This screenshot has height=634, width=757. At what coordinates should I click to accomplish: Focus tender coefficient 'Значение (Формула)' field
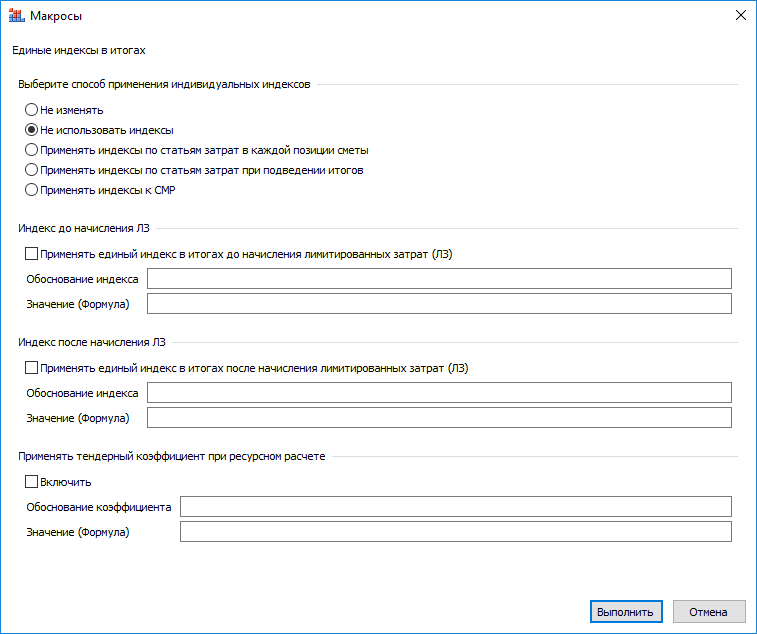click(x=455, y=532)
